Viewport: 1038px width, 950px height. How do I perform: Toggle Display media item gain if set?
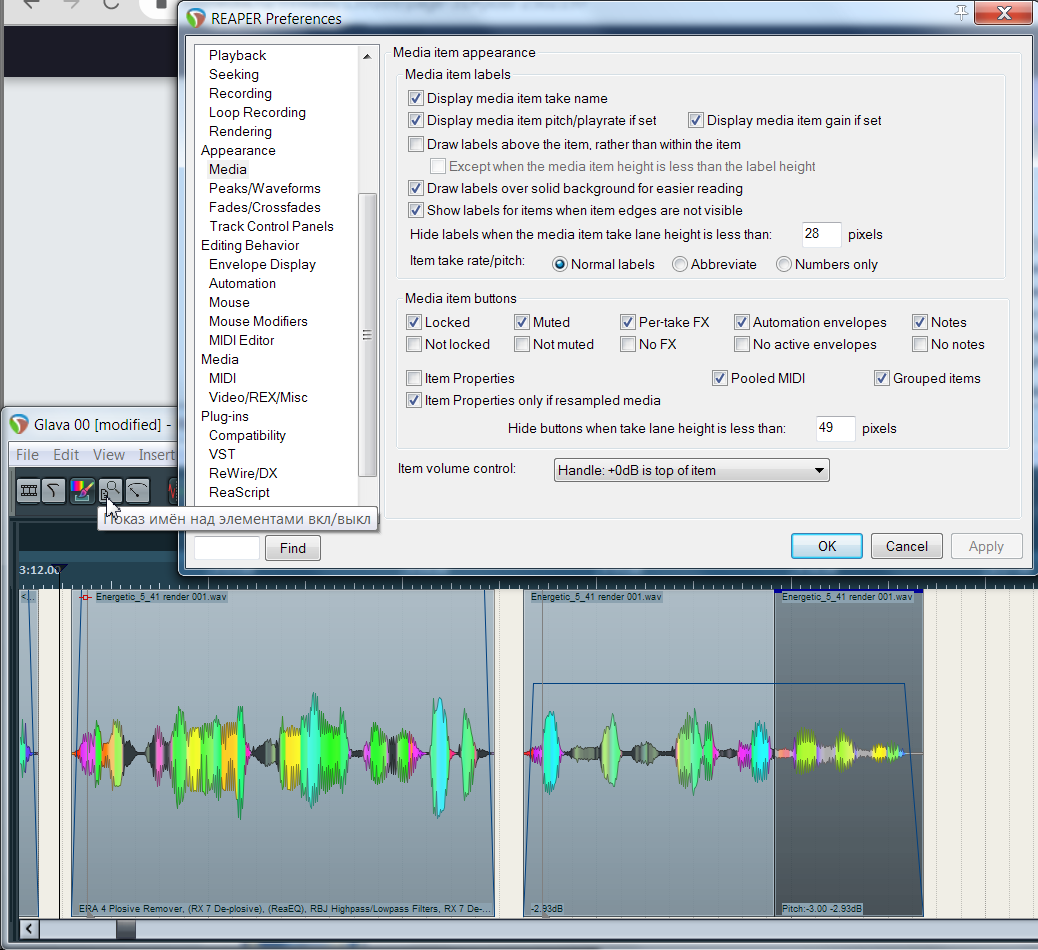point(696,120)
